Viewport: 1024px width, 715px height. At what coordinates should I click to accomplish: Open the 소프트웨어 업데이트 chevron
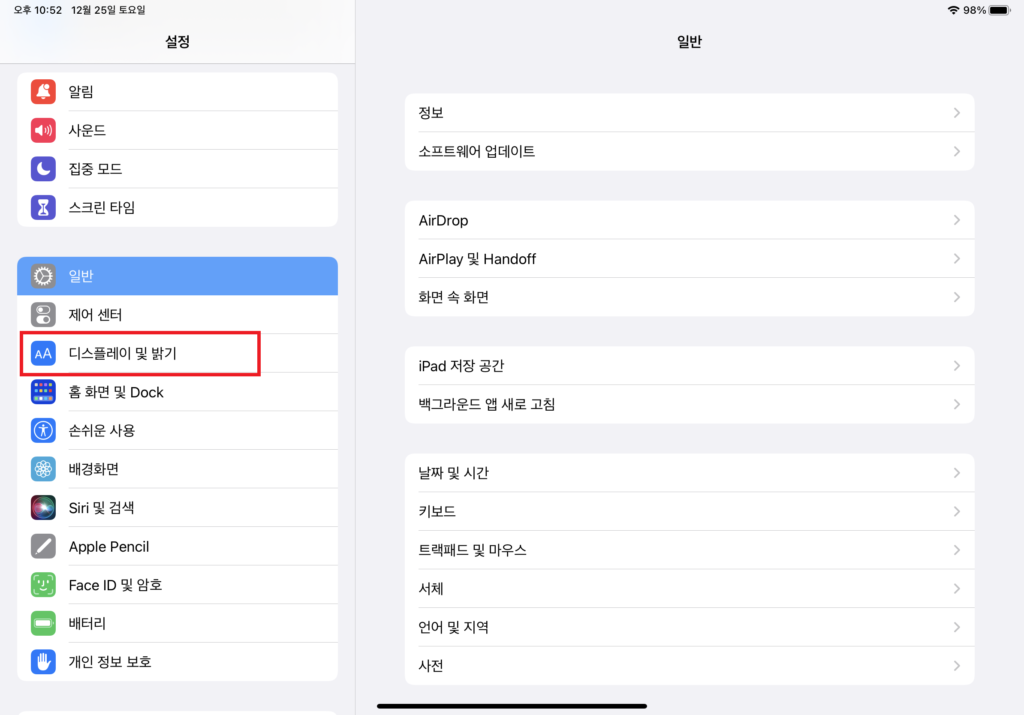coord(957,151)
